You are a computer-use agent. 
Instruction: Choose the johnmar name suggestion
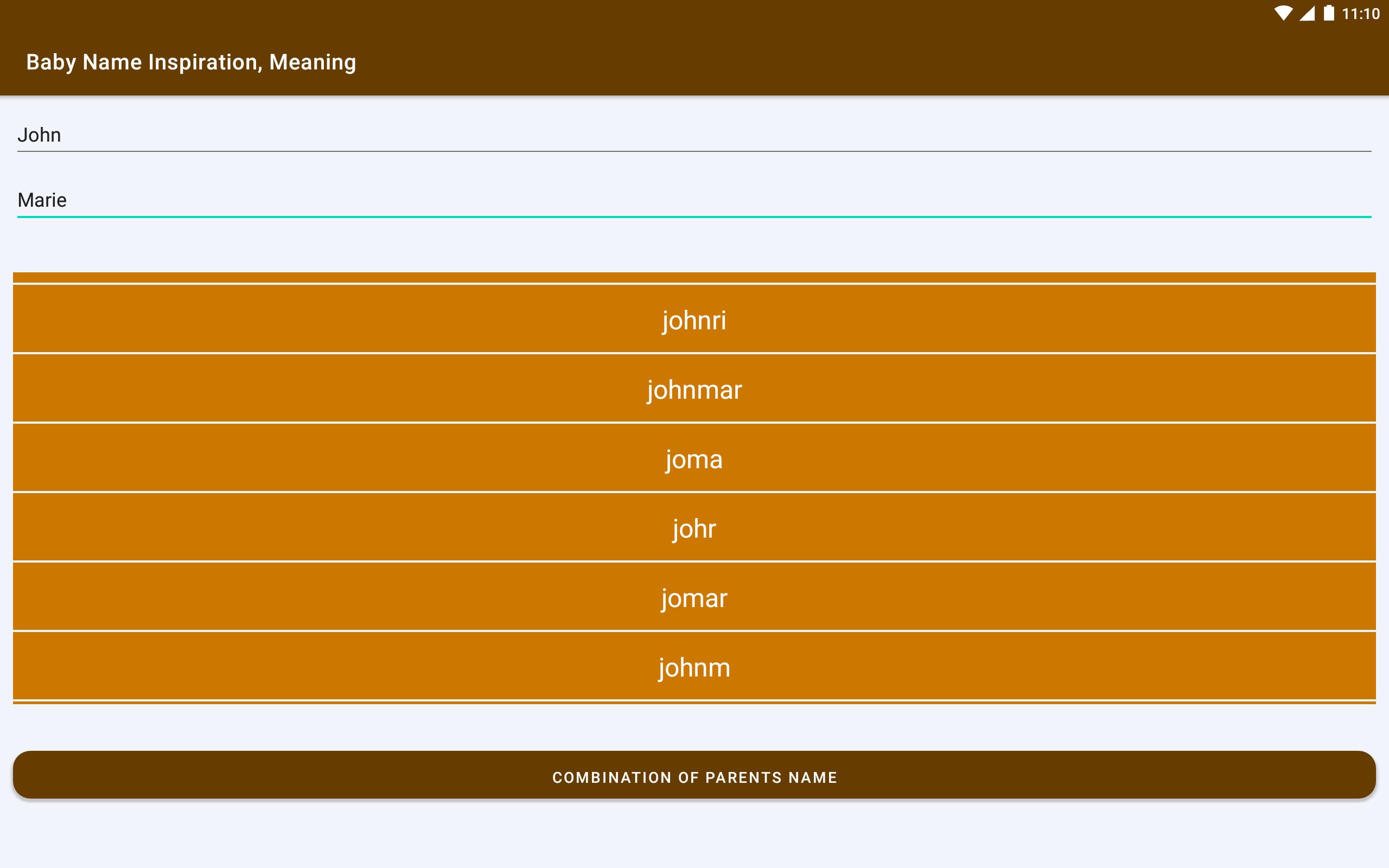[694, 388]
